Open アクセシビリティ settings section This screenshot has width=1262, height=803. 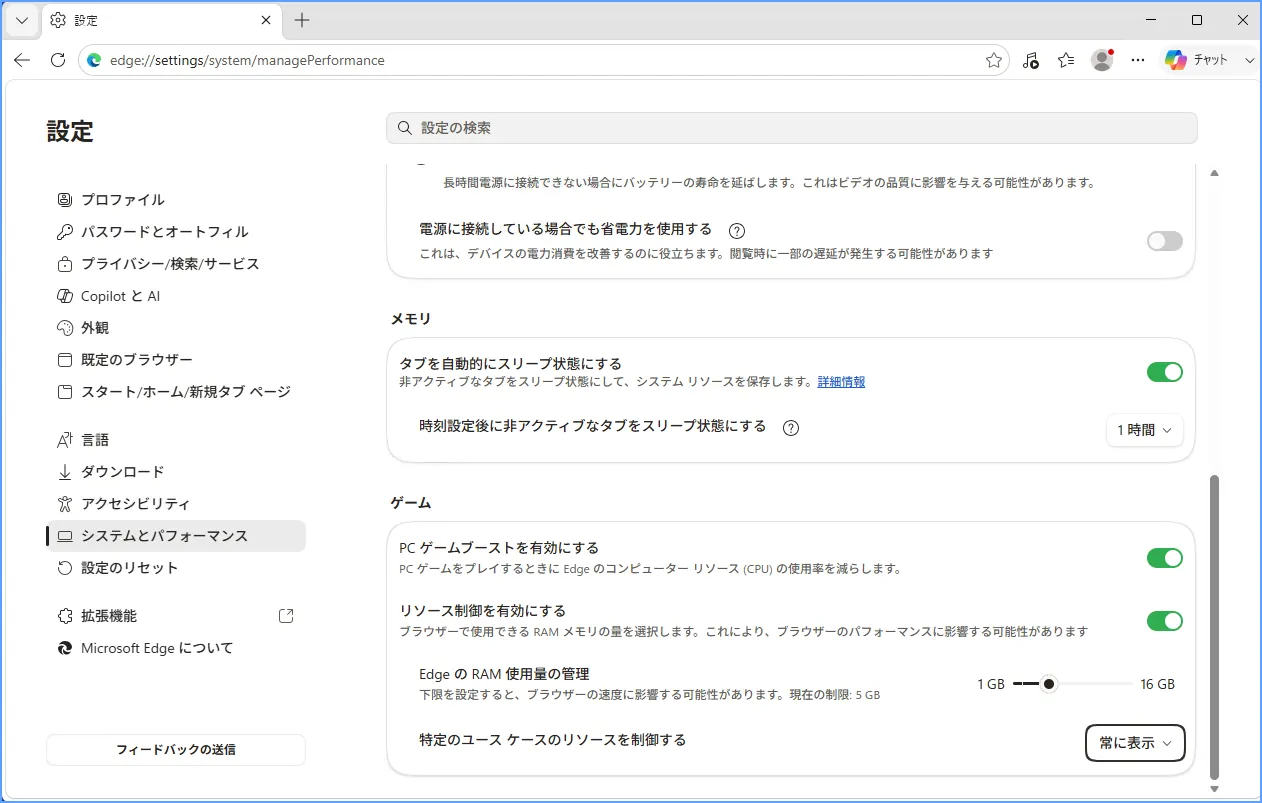[176, 504]
